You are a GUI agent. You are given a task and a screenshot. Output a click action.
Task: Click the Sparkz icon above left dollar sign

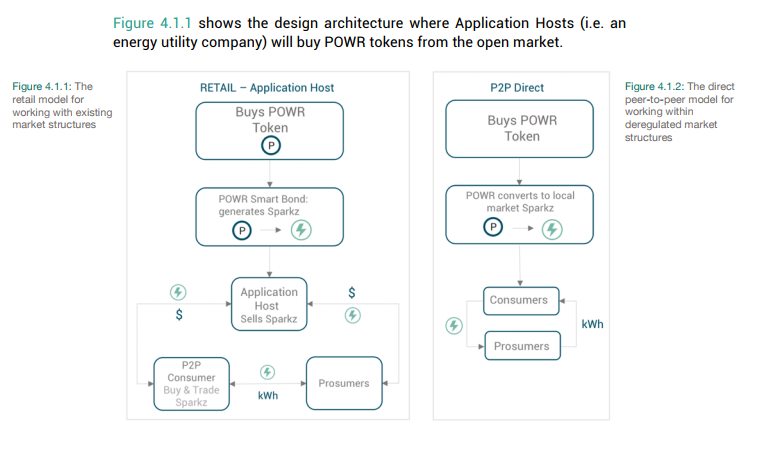pyautogui.click(x=178, y=292)
